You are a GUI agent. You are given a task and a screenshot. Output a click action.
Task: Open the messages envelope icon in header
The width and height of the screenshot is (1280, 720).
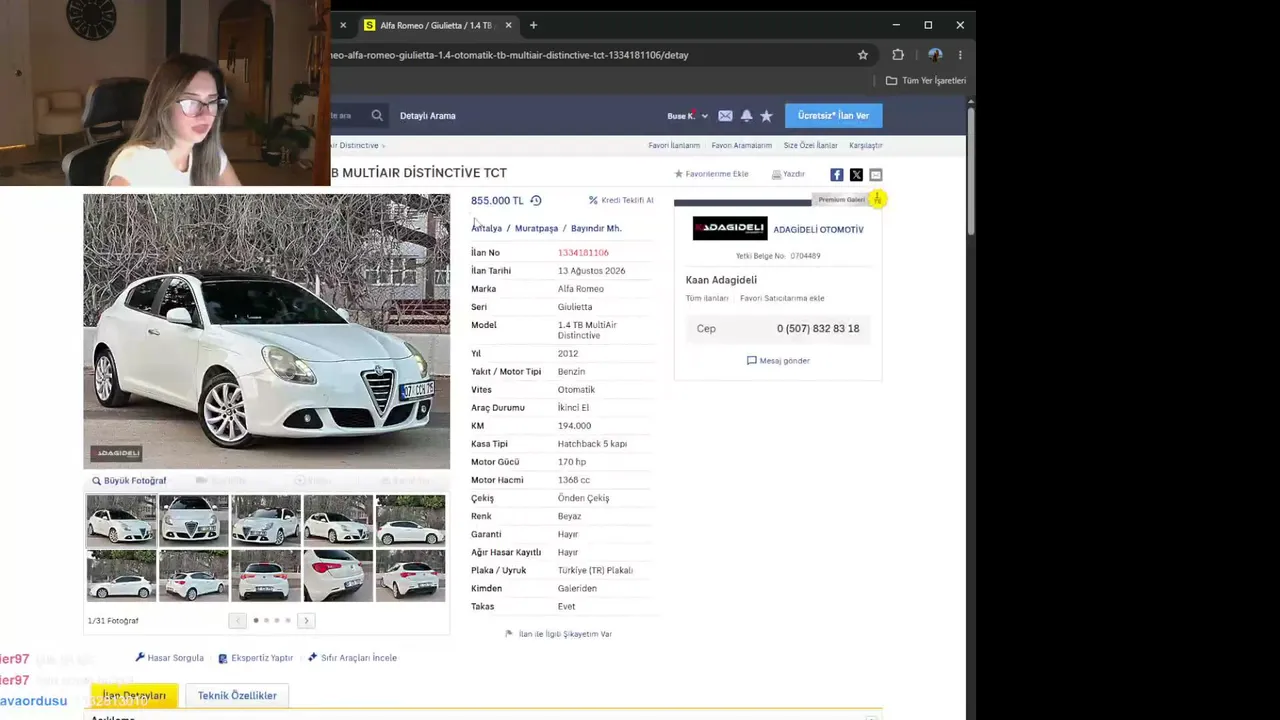(x=725, y=116)
